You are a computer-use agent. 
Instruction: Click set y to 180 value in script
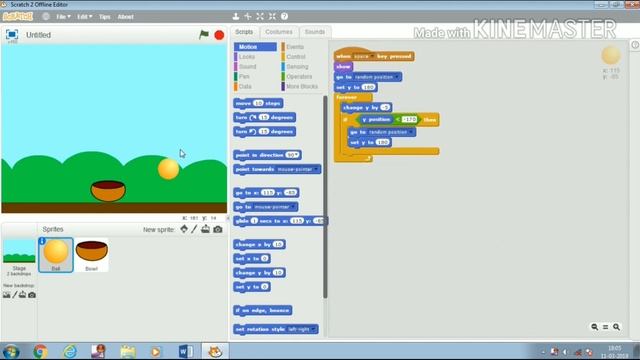click(369, 87)
